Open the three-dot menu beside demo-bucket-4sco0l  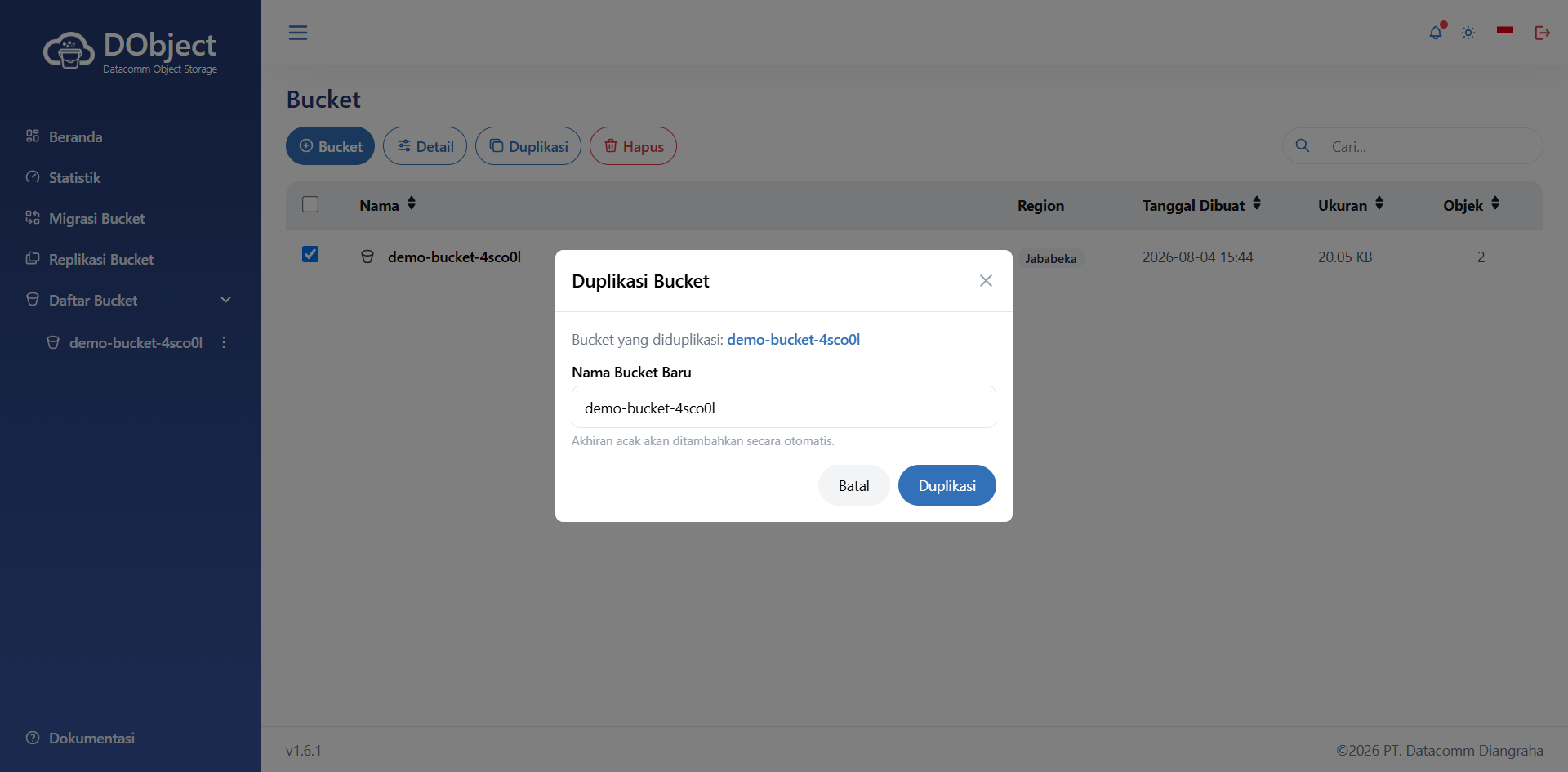(x=224, y=342)
